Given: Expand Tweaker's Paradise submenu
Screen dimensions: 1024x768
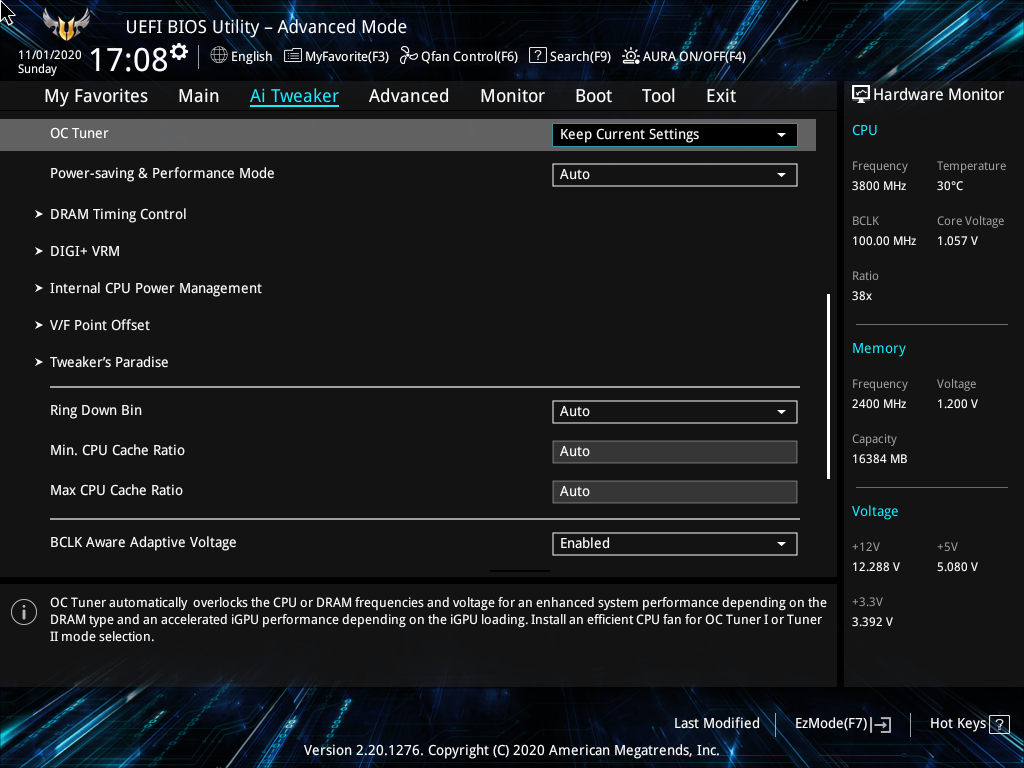Looking at the screenshot, I should coord(108,362).
